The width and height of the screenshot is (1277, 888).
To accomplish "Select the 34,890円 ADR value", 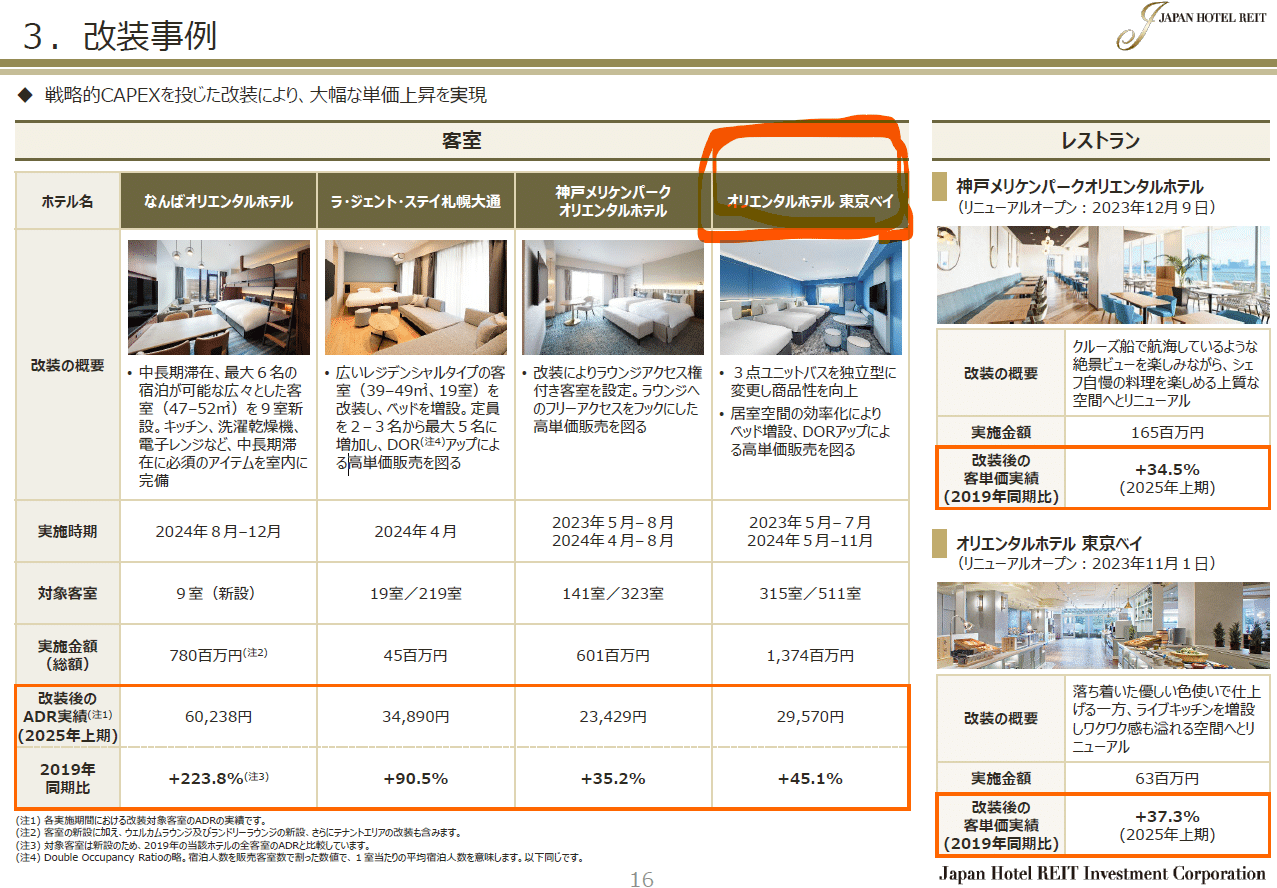I will coord(416,717).
